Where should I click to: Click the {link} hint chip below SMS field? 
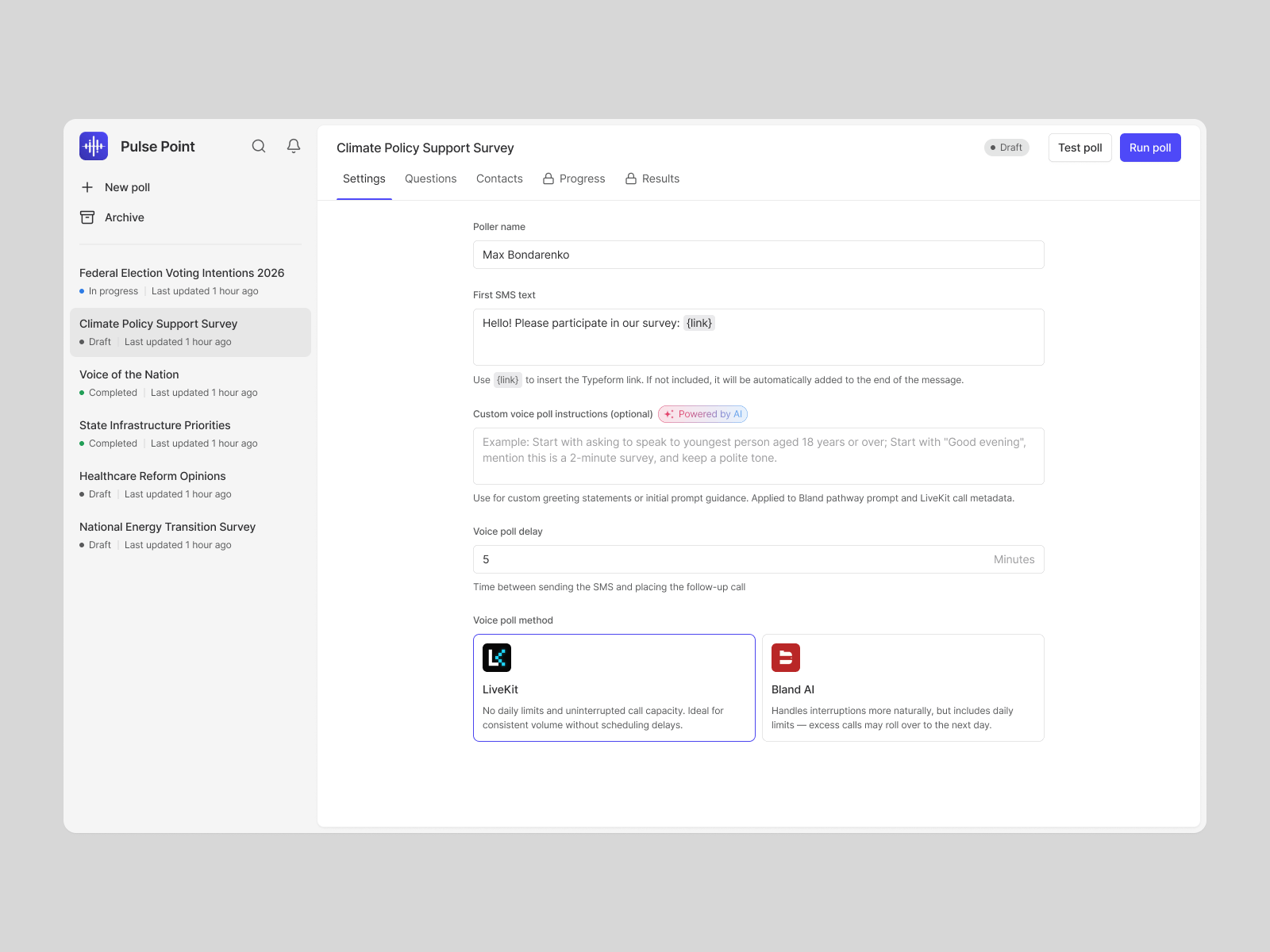pos(508,380)
